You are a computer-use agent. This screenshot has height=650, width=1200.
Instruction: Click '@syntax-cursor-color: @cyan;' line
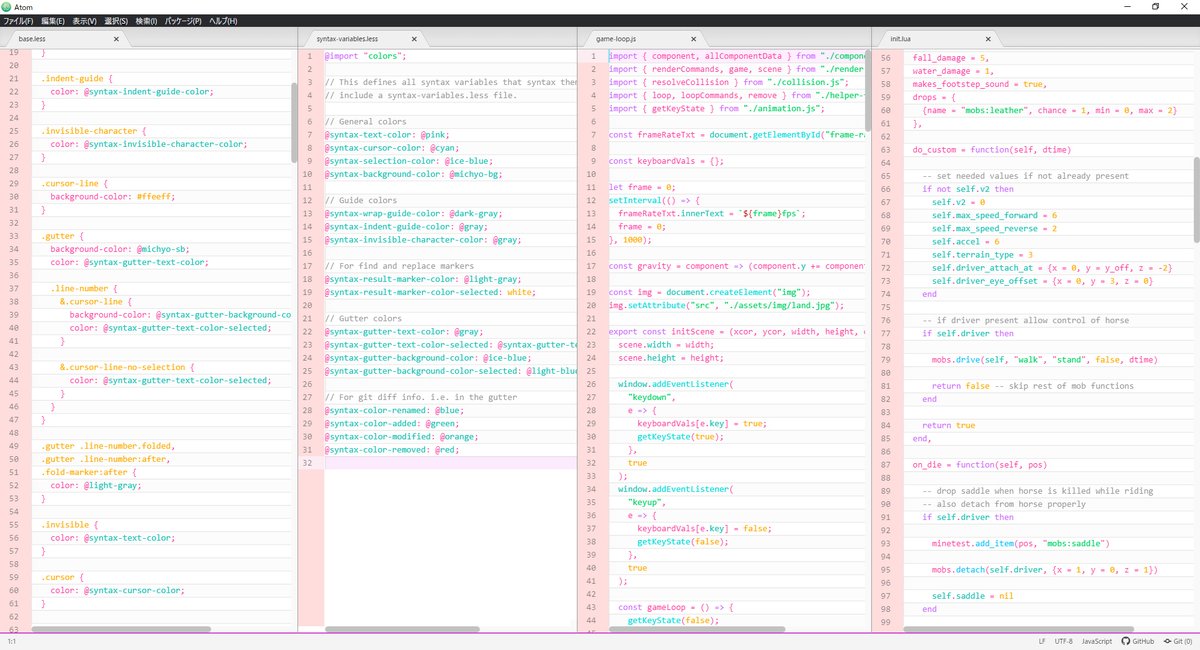coord(393,148)
